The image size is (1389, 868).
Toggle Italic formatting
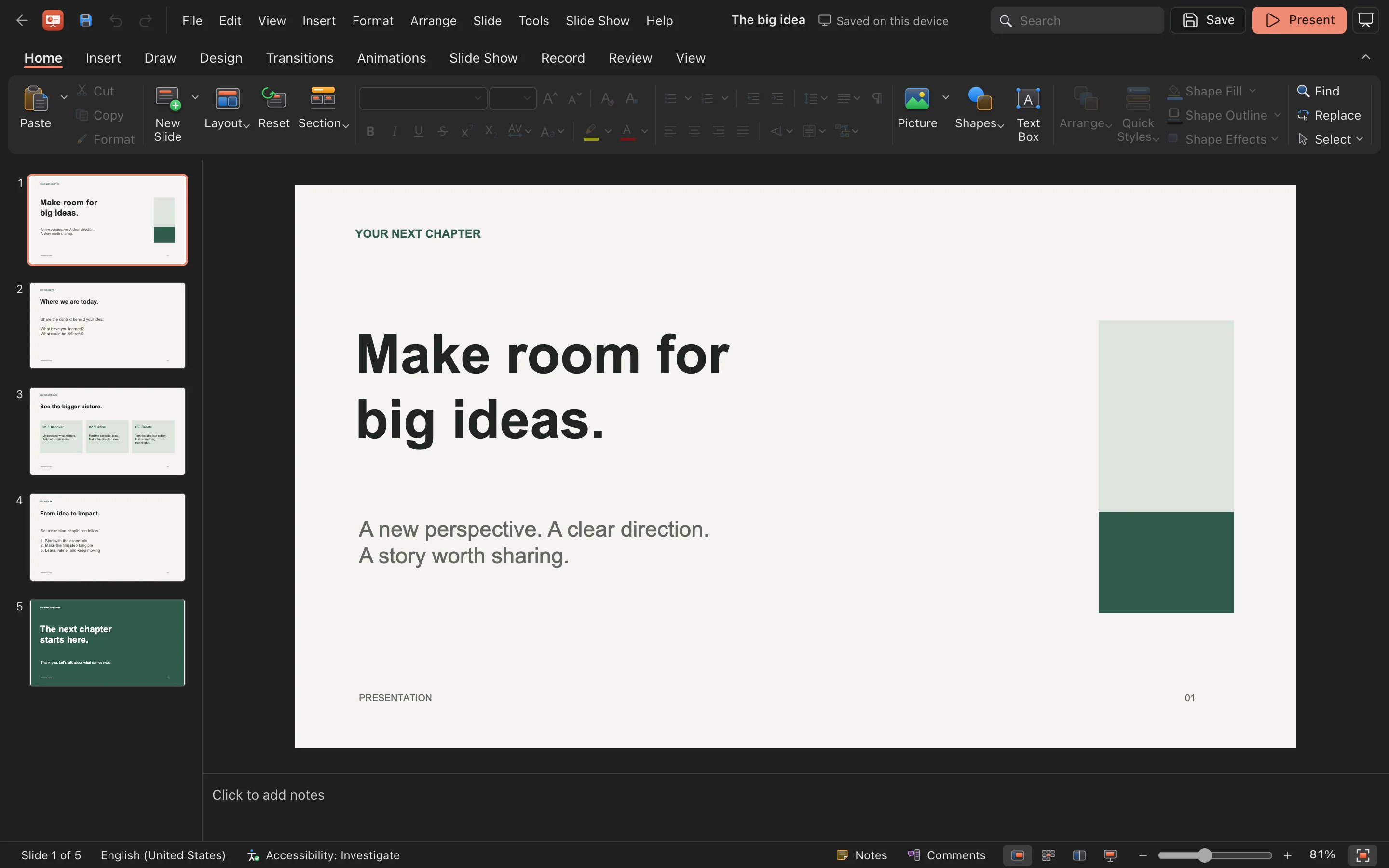tap(395, 132)
